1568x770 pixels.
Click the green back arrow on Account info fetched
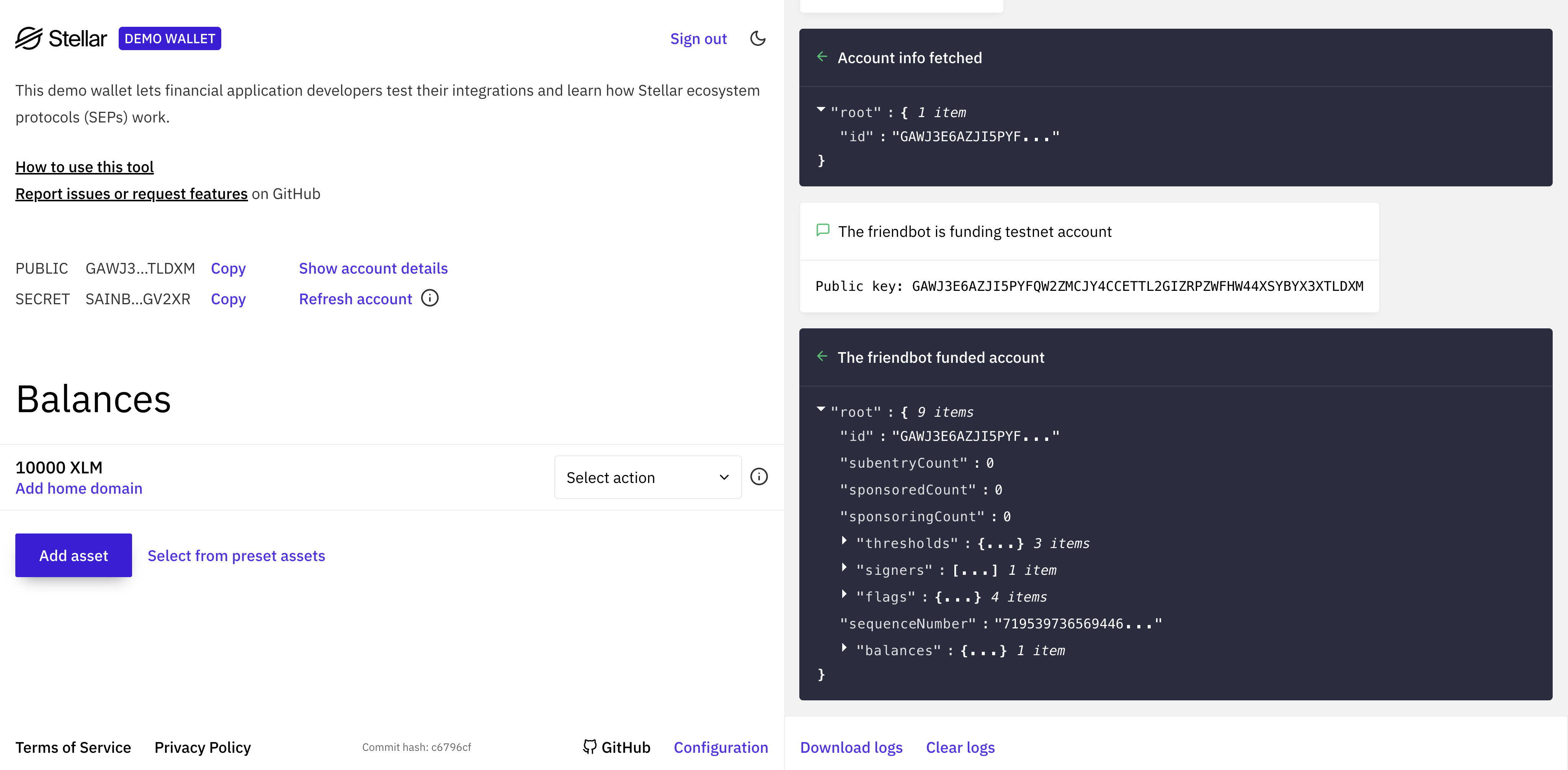coord(822,57)
